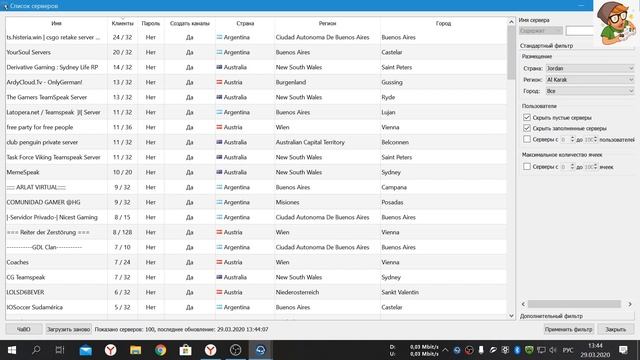The width and height of the screenshot is (640, 360).
Task: Click 'Применить фильтр' button
Action: (569, 329)
